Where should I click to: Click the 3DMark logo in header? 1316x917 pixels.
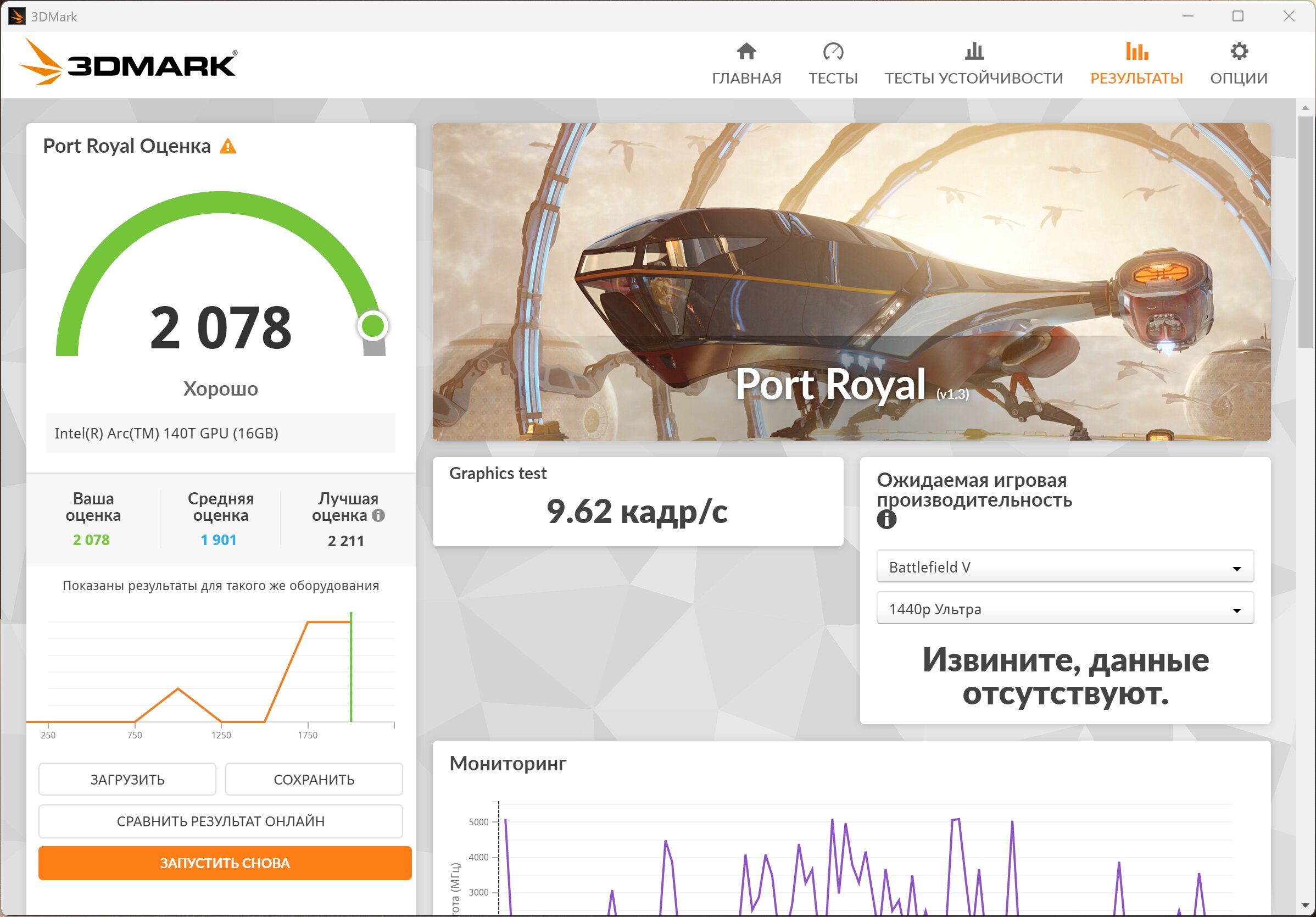pyautogui.click(x=128, y=63)
